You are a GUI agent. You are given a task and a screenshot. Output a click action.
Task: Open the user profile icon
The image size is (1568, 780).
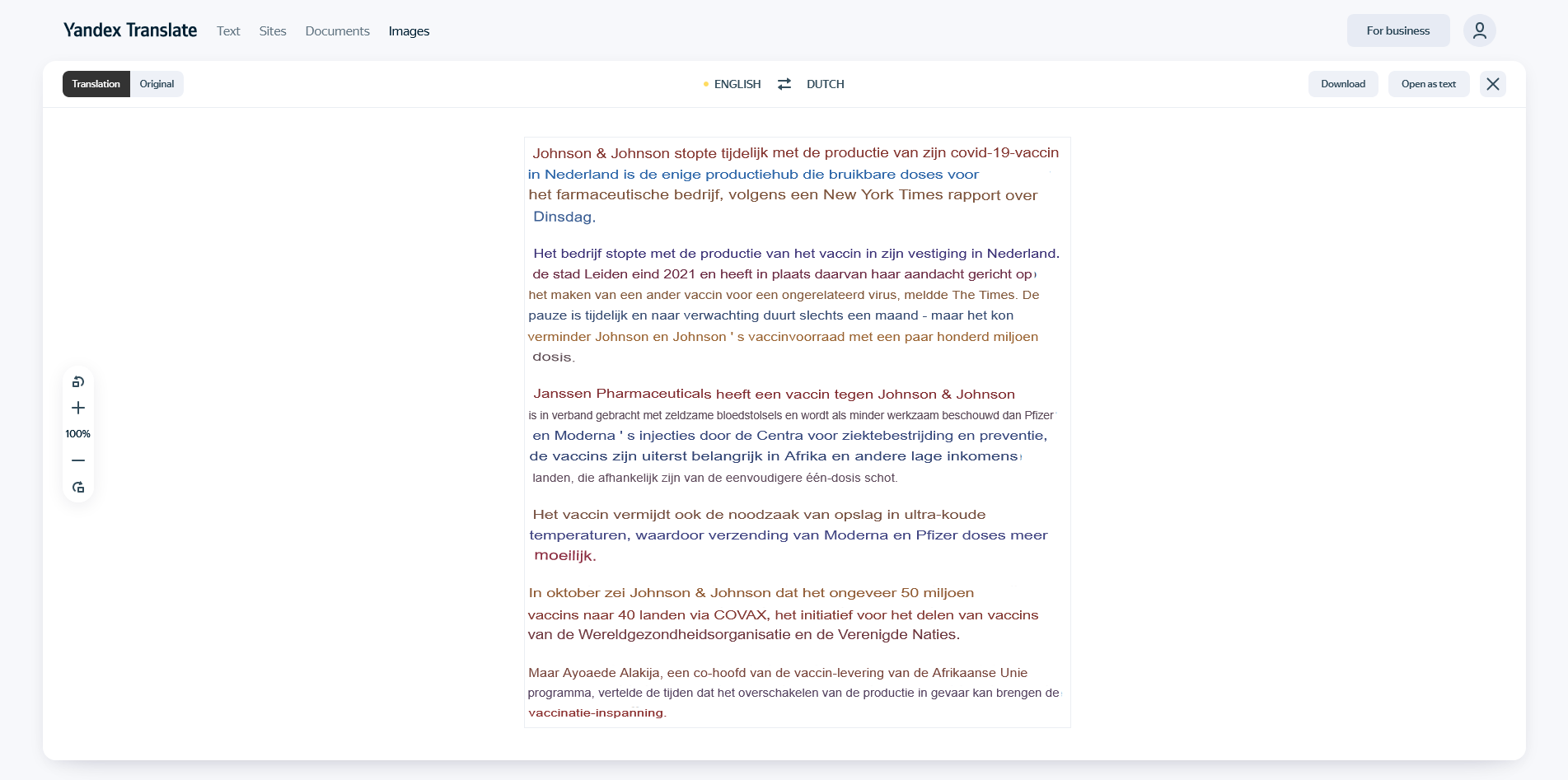tap(1479, 30)
